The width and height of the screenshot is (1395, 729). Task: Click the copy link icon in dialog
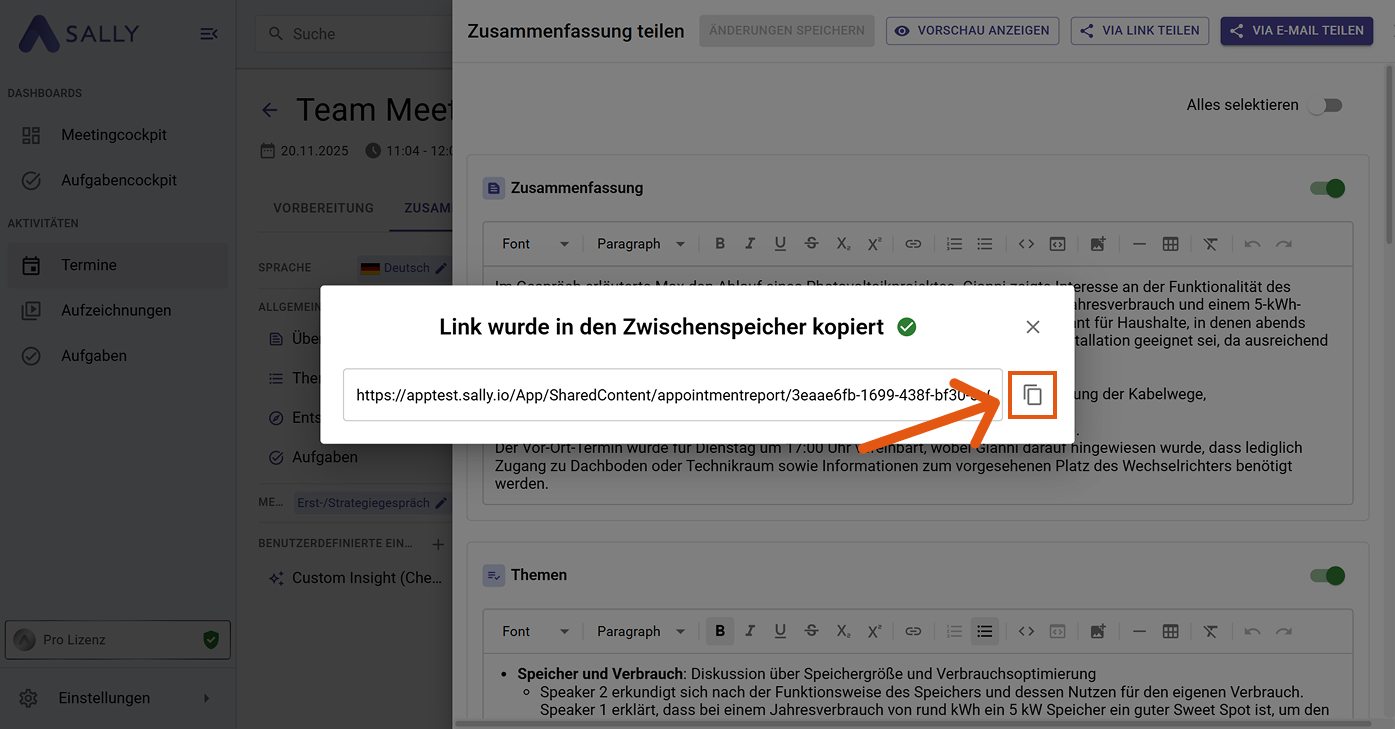pos(1032,395)
